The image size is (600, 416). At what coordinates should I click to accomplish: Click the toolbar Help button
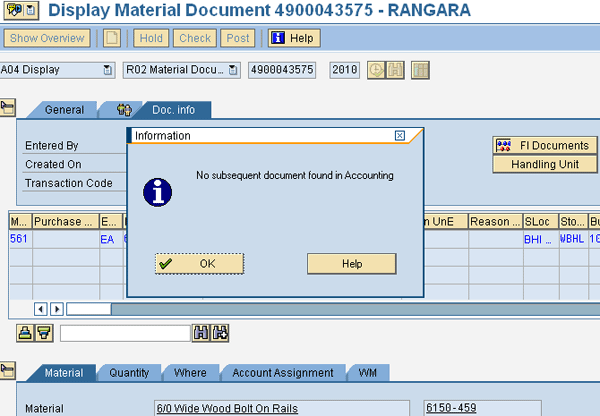coord(293,38)
